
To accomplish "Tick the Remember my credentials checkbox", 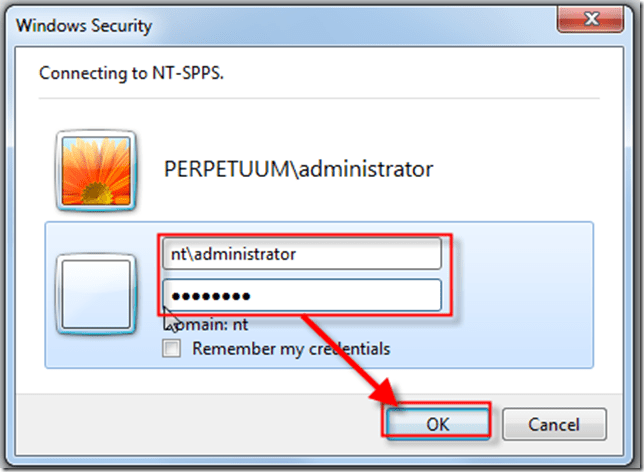I will coord(172,349).
